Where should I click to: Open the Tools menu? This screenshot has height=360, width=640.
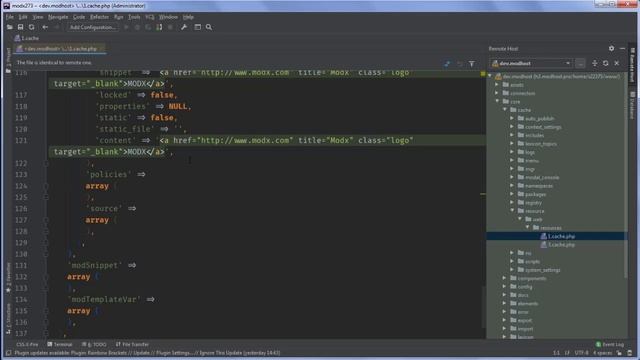point(134,17)
